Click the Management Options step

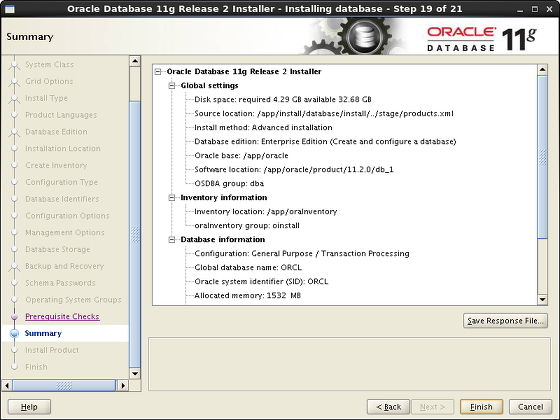65,232
